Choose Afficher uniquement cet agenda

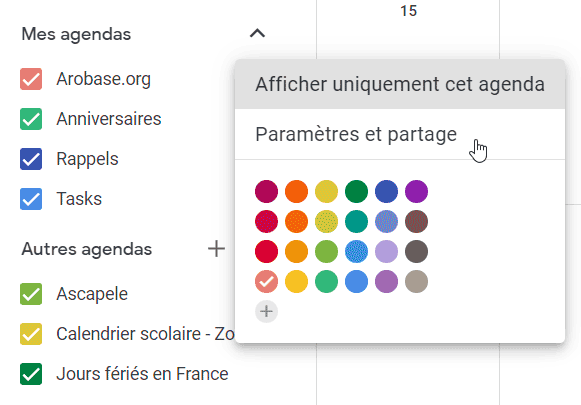point(400,84)
